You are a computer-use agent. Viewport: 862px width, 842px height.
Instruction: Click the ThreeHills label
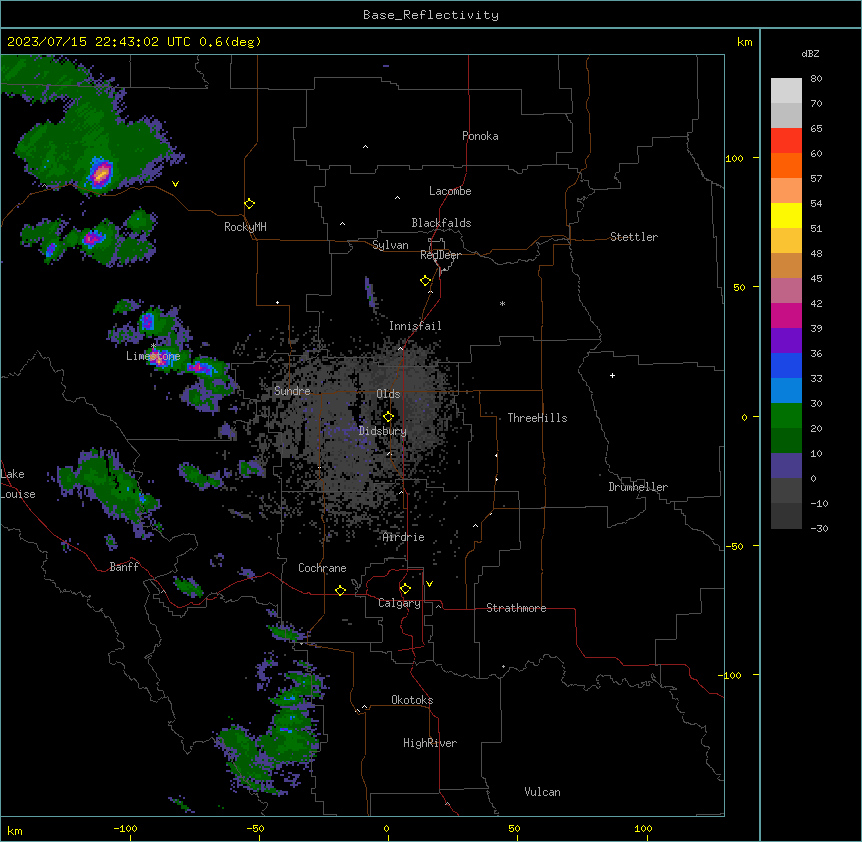pyautogui.click(x=537, y=418)
